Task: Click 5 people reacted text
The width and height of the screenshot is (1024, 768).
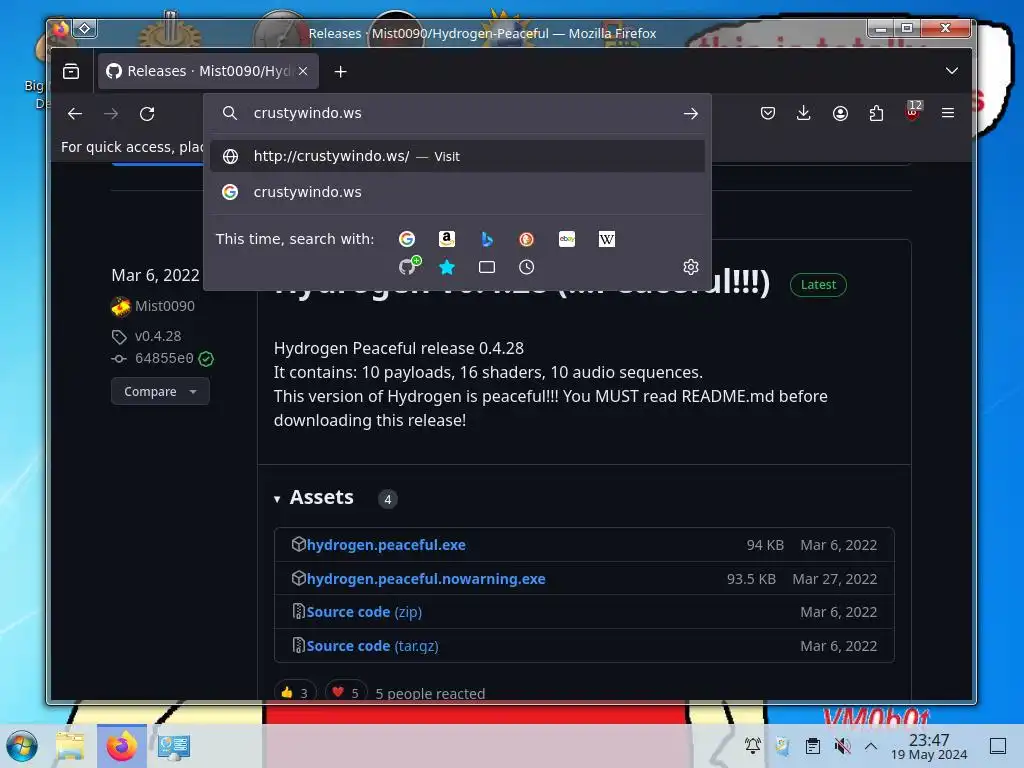Action: tap(430, 694)
